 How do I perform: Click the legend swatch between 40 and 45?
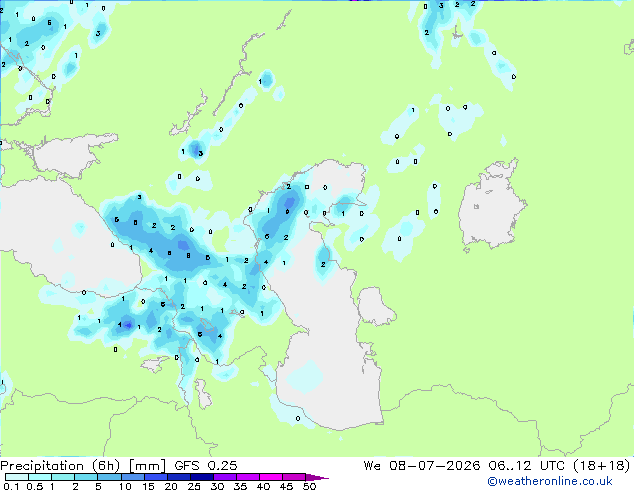(x=271, y=477)
